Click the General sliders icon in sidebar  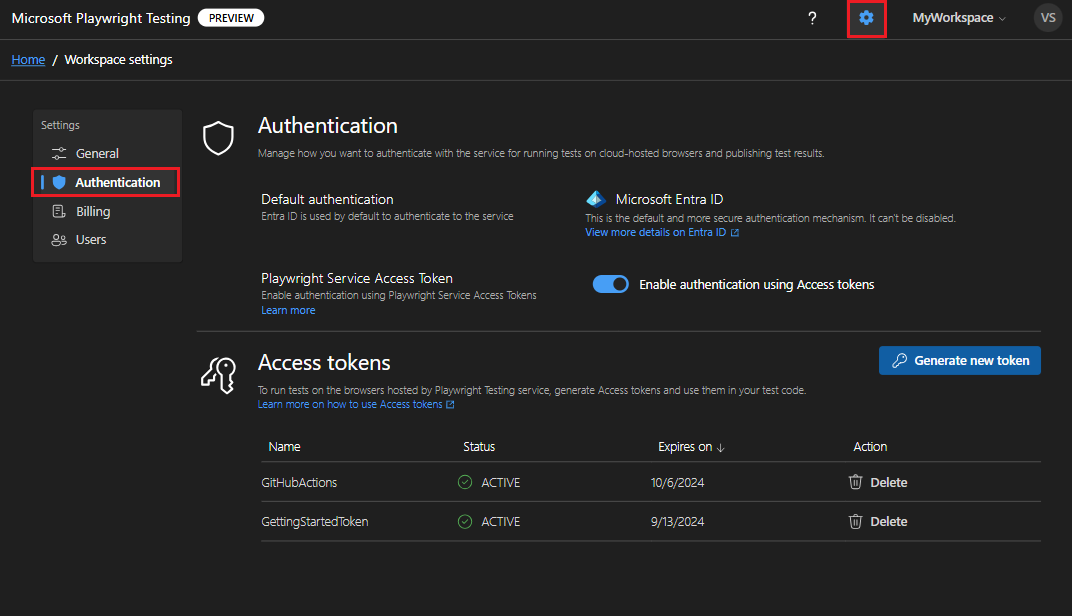coord(58,153)
